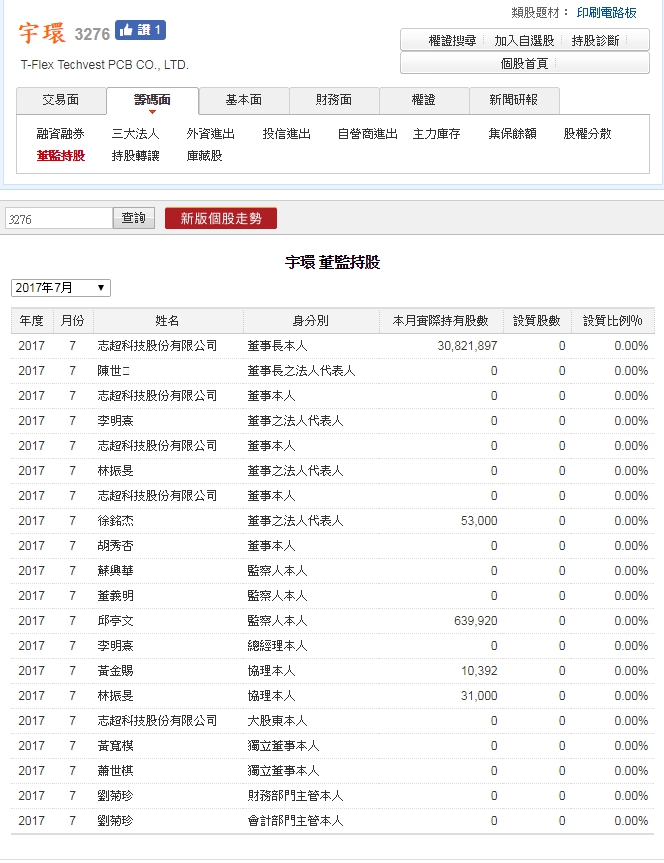Click the name 蘇興華
This screenshot has height=863, width=664.
click(116, 571)
